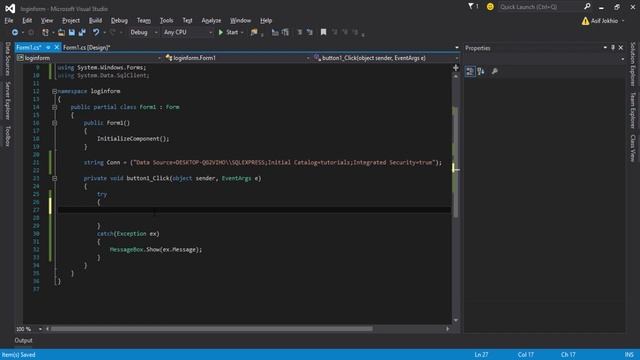Click the editor horizontal scrollbar thumb
Screen dimensions: 640x360
pyautogui.click(x=211, y=329)
